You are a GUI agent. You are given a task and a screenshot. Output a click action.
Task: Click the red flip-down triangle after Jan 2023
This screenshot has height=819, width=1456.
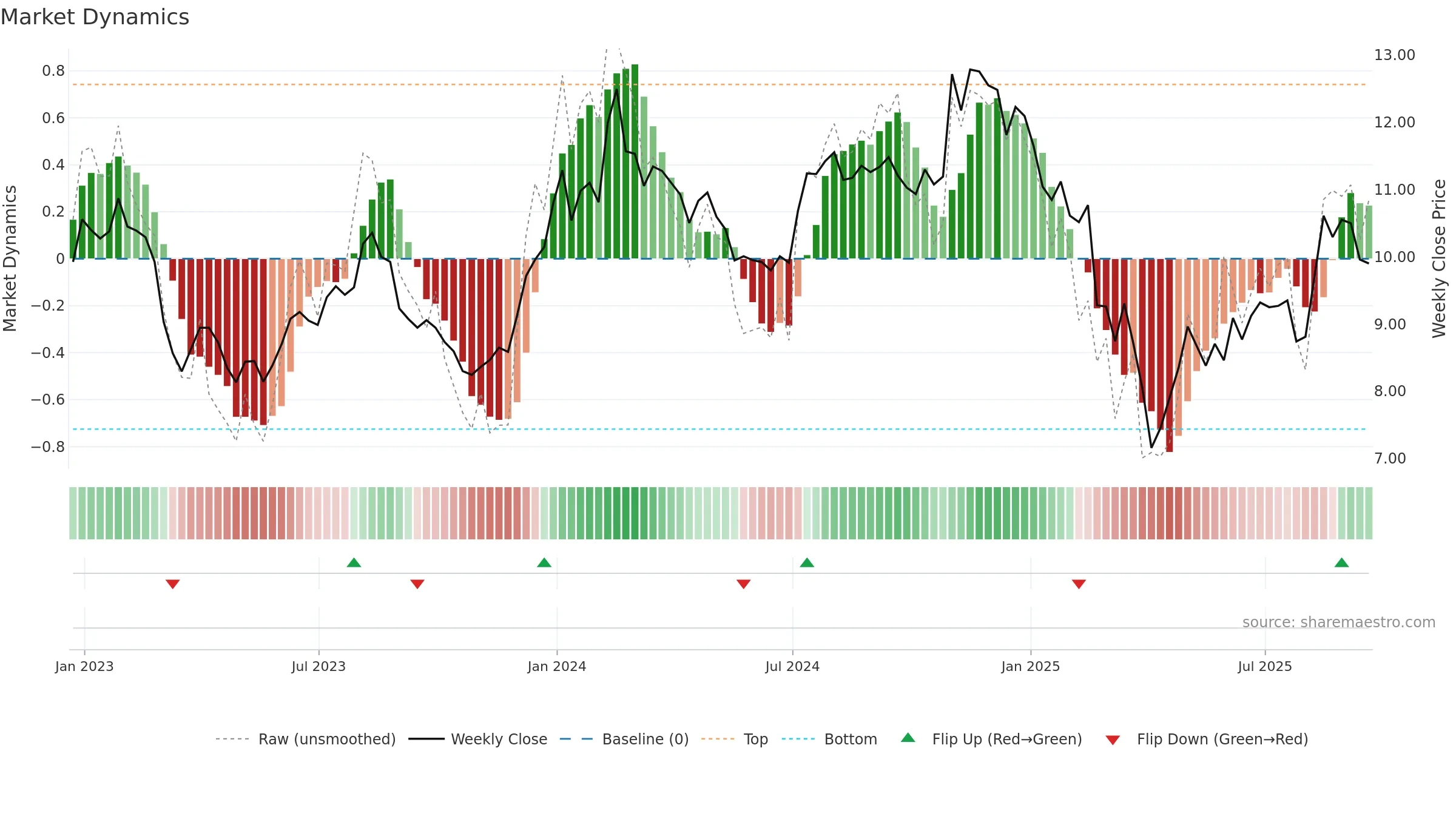[x=172, y=584]
